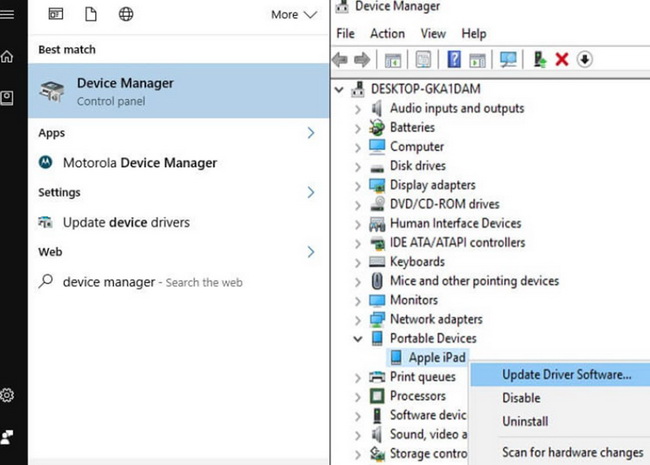Screen dimensions: 650x465
Task: Open the Action menu
Action: tap(387, 33)
